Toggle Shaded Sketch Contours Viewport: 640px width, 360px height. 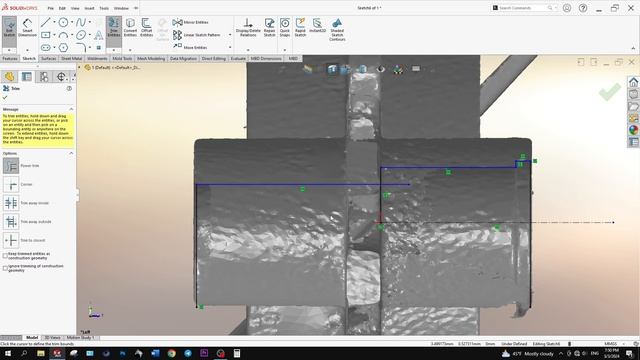(x=337, y=29)
